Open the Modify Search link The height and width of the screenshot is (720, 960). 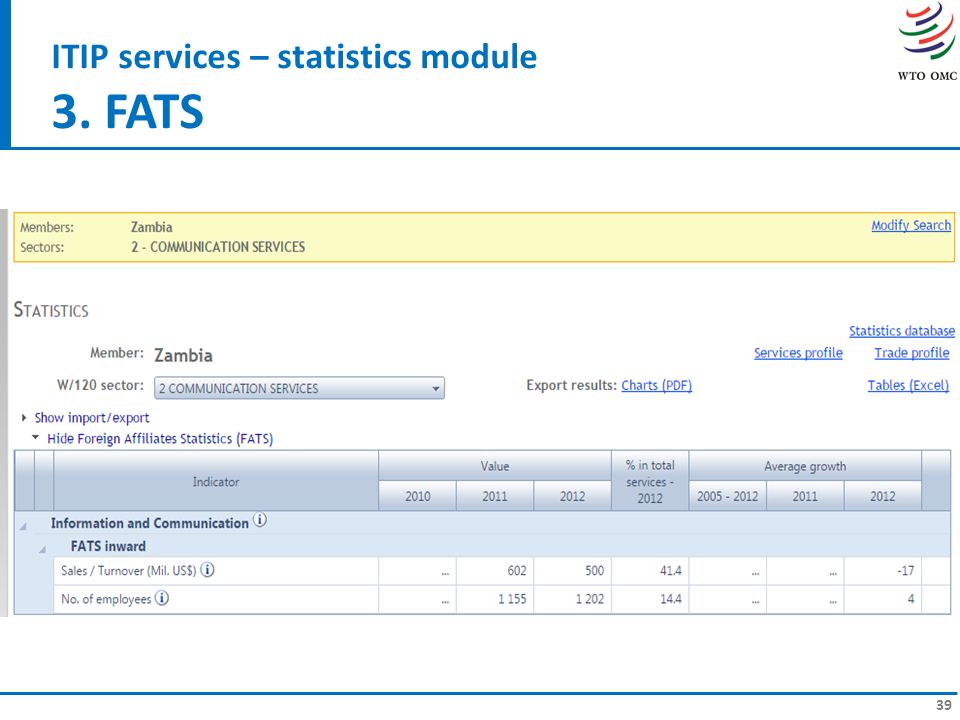pyautogui.click(x=911, y=225)
